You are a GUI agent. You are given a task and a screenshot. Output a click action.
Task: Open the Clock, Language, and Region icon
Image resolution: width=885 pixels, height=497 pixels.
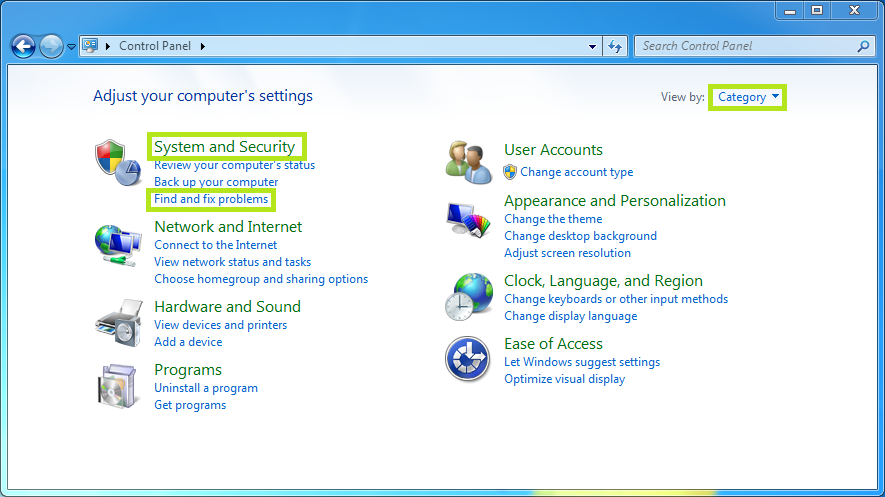(x=468, y=297)
